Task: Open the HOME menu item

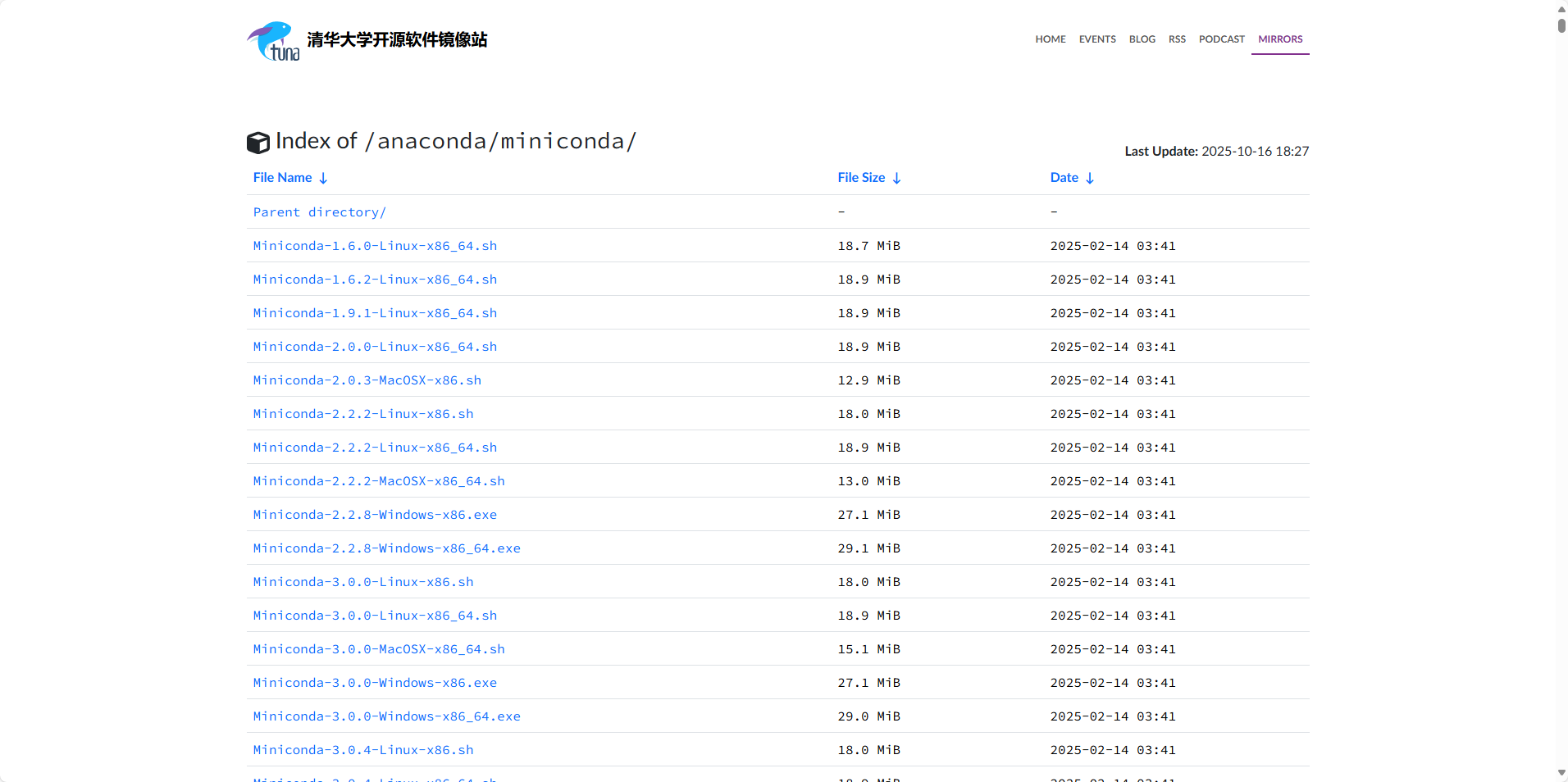Action: pos(1050,39)
